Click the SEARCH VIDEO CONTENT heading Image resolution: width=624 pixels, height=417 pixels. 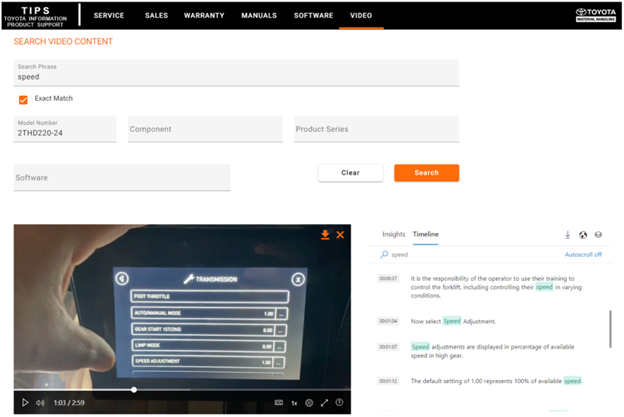point(63,41)
